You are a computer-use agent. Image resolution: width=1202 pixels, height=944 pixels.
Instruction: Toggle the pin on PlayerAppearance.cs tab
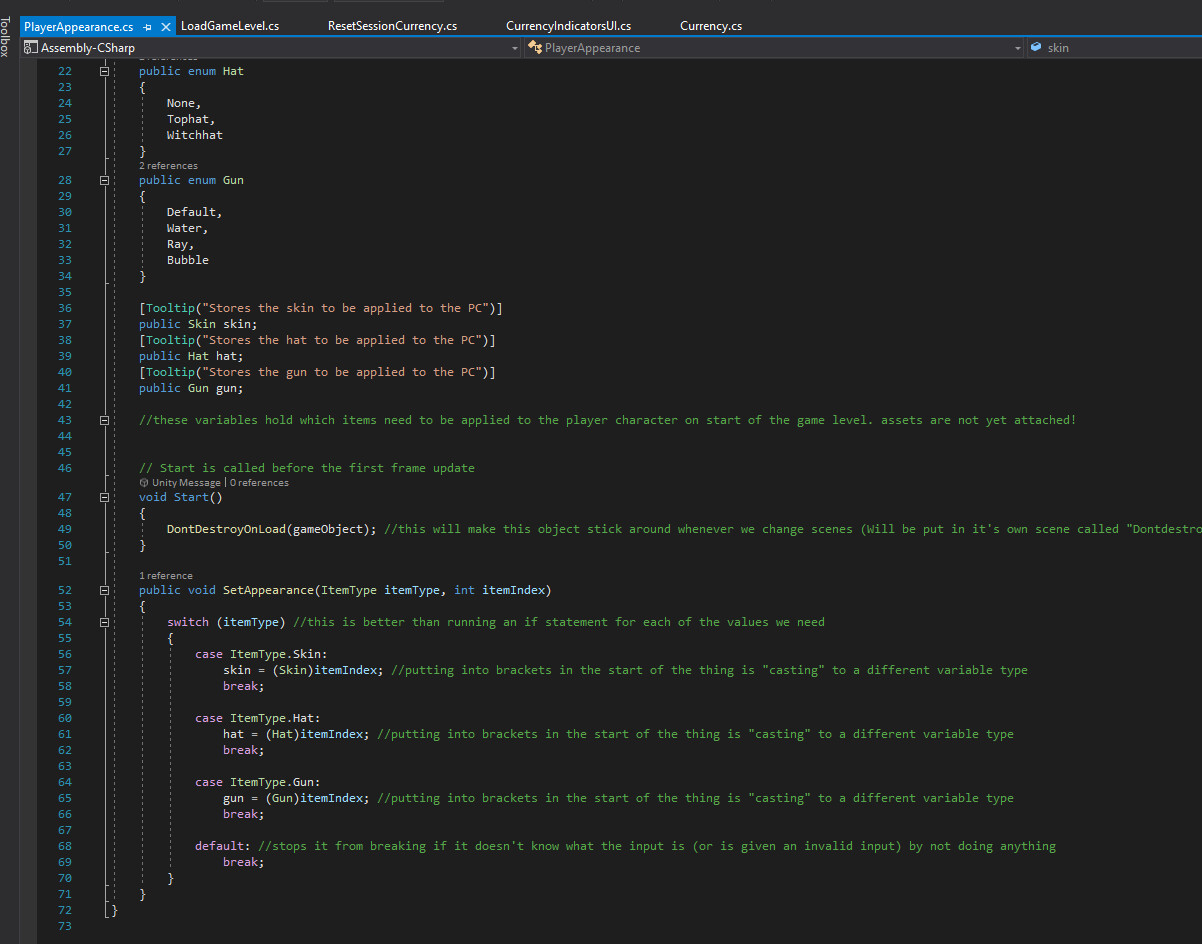147,26
